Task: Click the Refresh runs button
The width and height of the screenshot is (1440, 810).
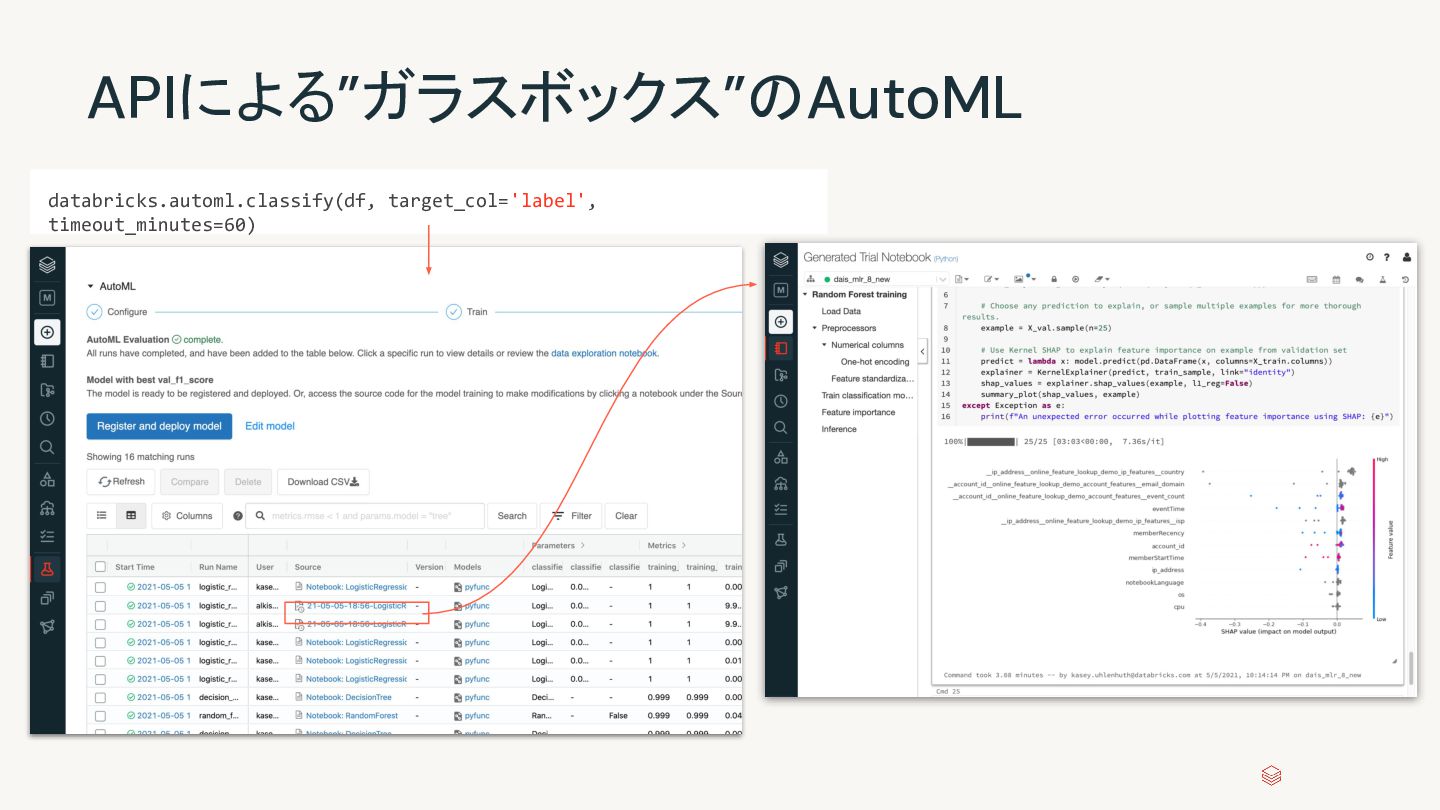Action: pos(122,482)
